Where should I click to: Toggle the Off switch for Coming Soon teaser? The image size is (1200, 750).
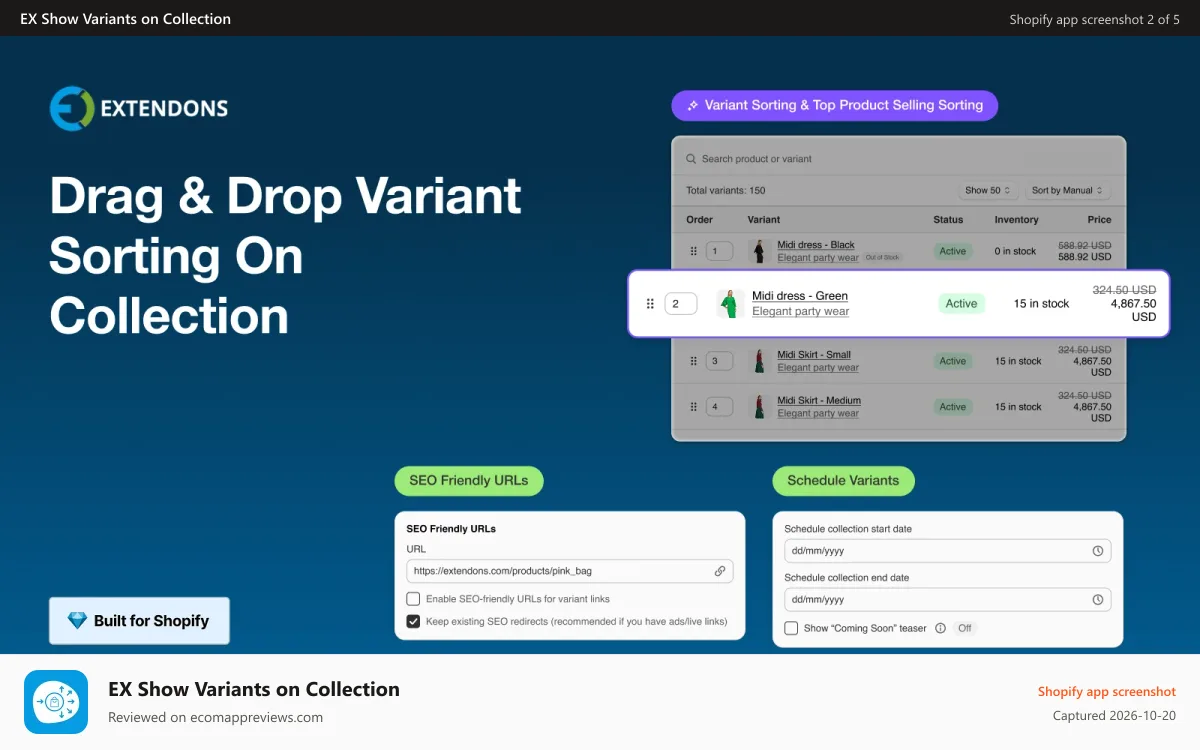pos(964,628)
